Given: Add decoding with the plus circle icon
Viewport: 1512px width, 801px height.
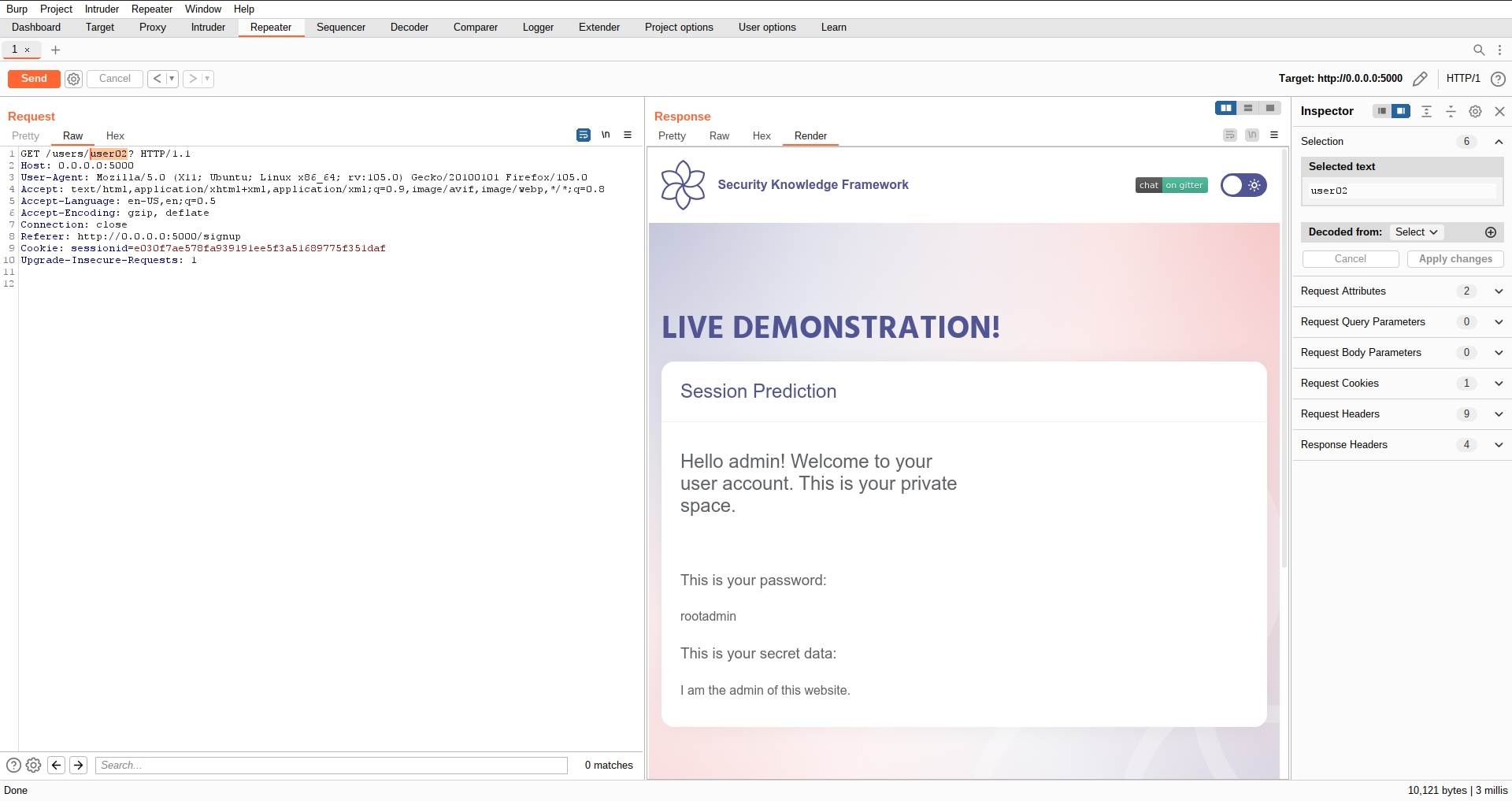Looking at the screenshot, I should coord(1490,232).
